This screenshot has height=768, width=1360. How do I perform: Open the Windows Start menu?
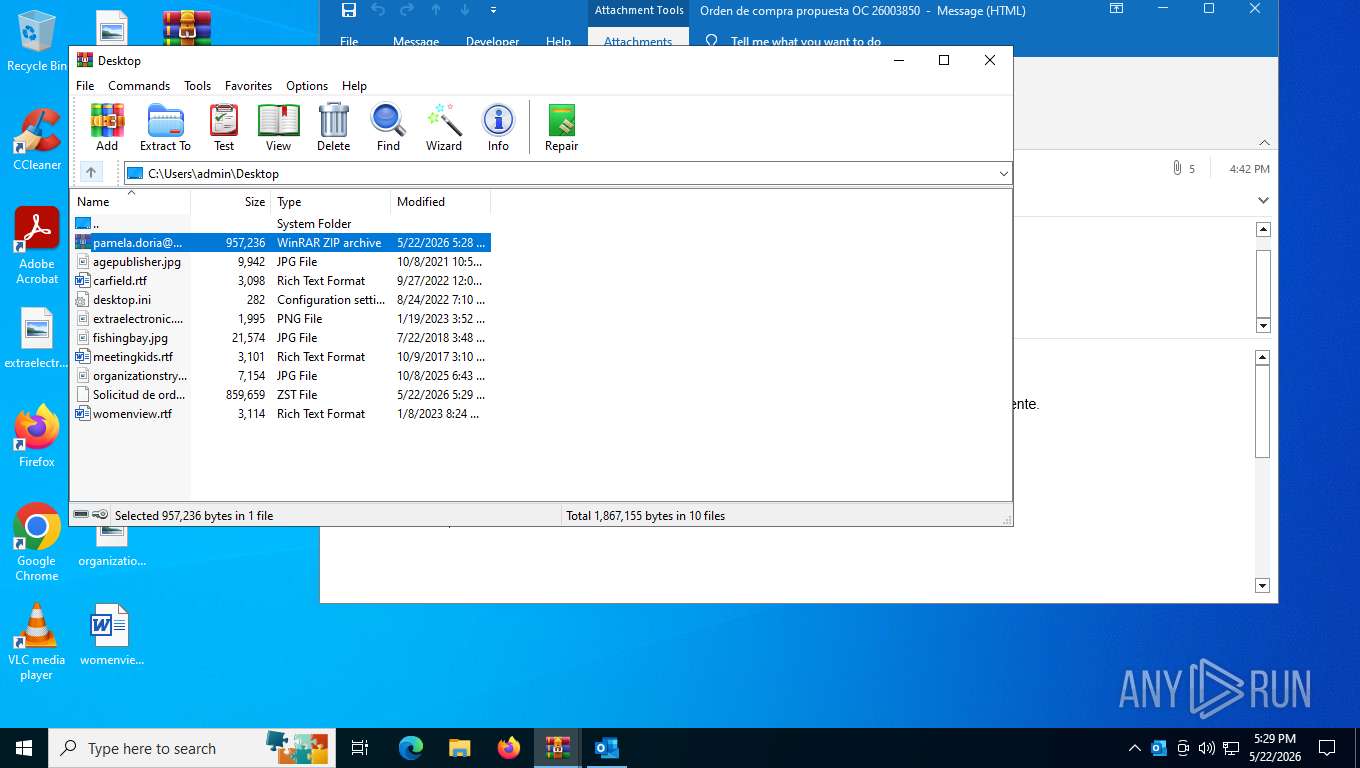24,748
